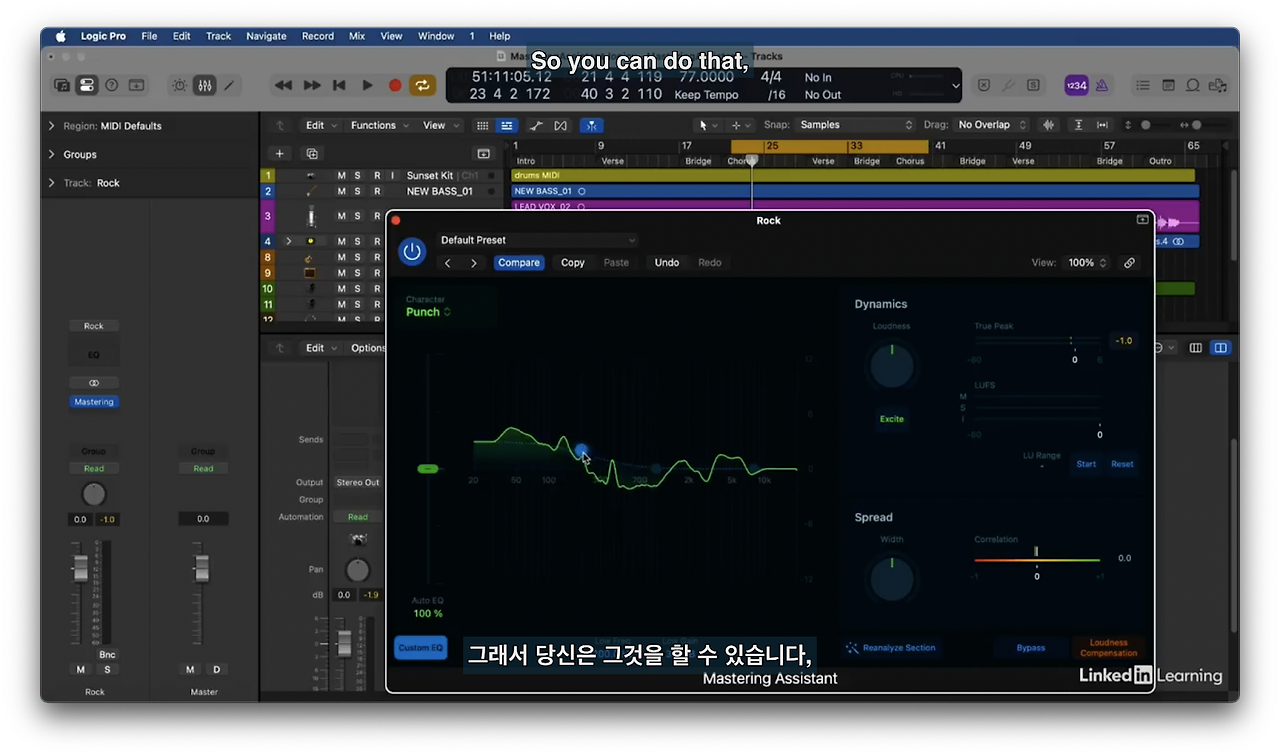Open the Loop Browser icon
The height and width of the screenshot is (756, 1280).
tap(1192, 86)
